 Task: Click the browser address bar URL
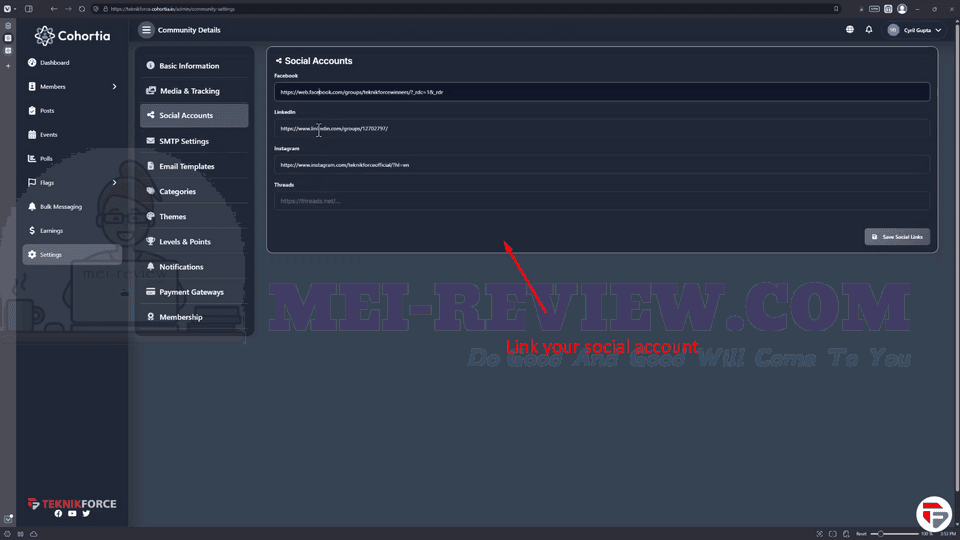click(x=173, y=9)
